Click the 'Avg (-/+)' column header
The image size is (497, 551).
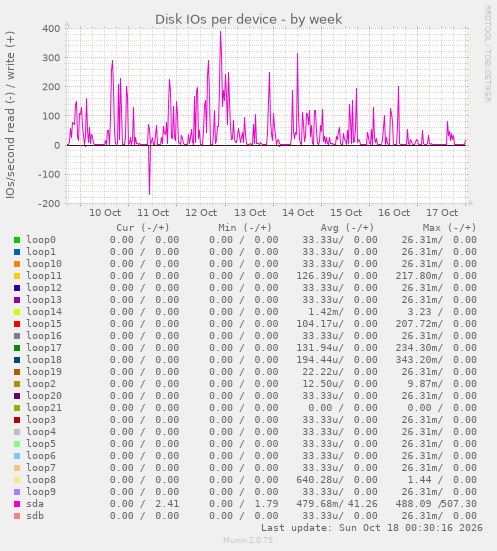pos(347,228)
